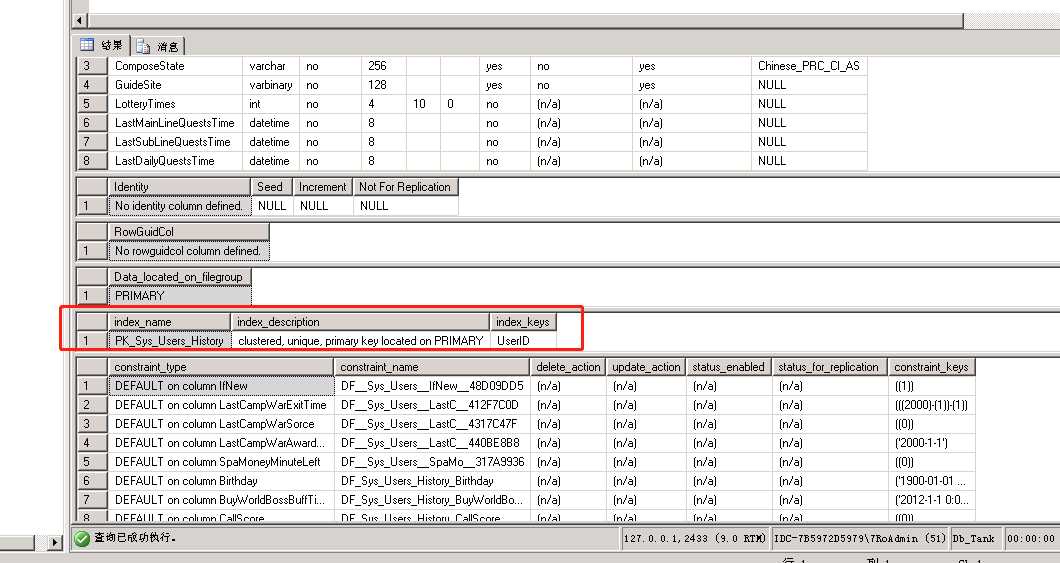1060x563 pixels.
Task: Select the DF_Sys_Users_History_Birthday constraint cell
Action: coord(432,481)
